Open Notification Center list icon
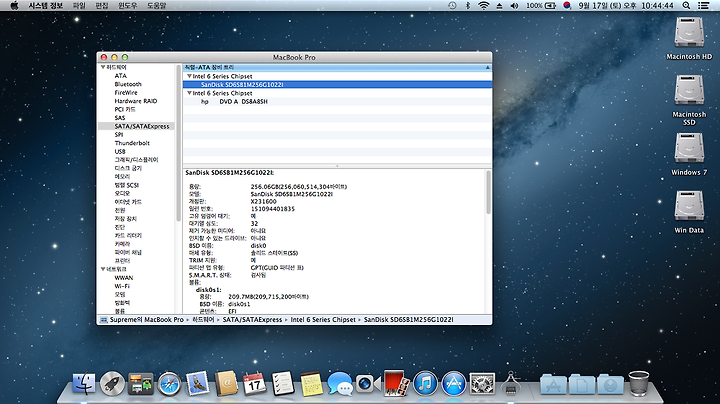720x404 pixels. pyautogui.click(x=703, y=6)
